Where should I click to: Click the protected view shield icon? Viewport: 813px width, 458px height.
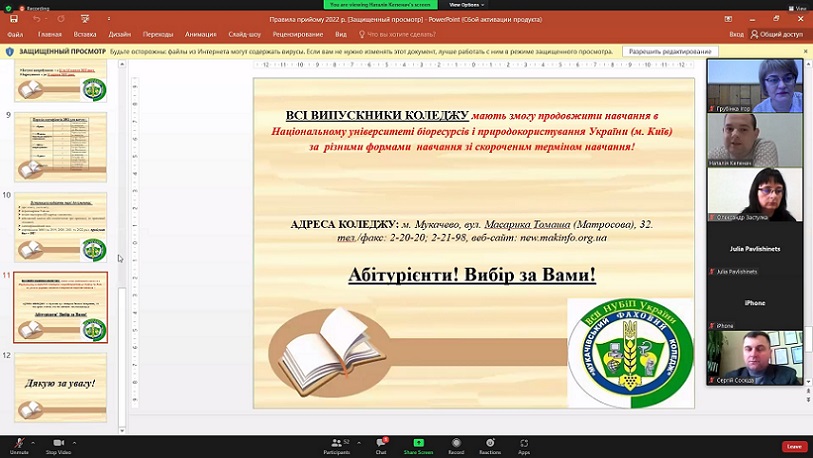[9, 51]
